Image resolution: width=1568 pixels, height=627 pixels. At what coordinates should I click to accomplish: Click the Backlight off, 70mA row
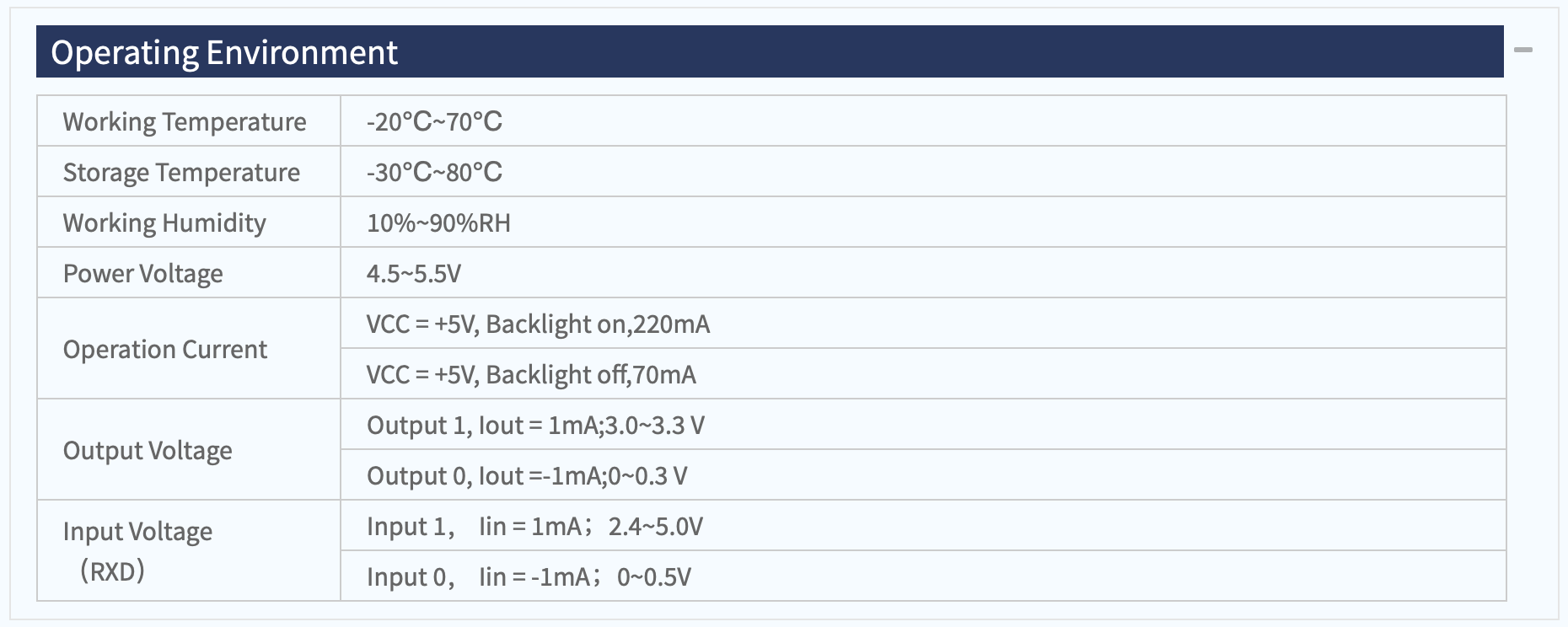[923, 373]
